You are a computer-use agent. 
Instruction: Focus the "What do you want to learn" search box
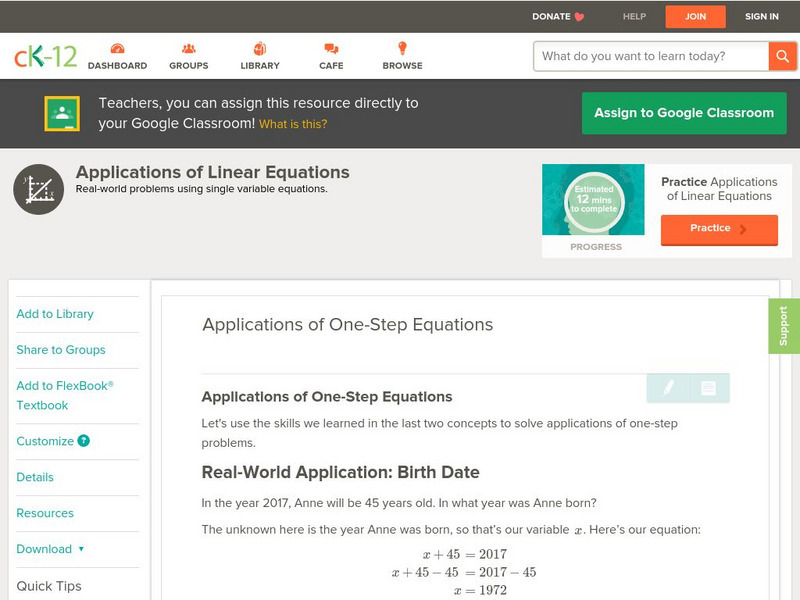pyautogui.click(x=651, y=56)
